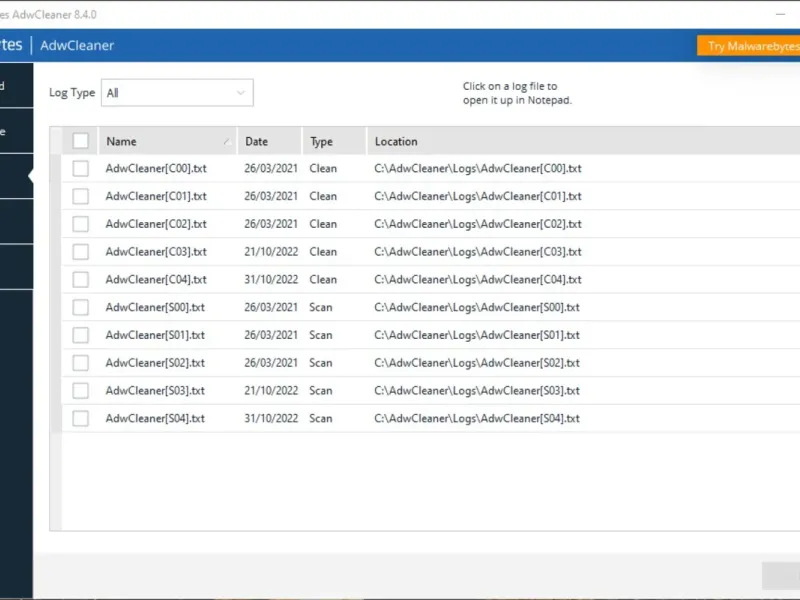Click the Clean type in the C02 row
Screen dimensions: 800x600
click(x=323, y=224)
